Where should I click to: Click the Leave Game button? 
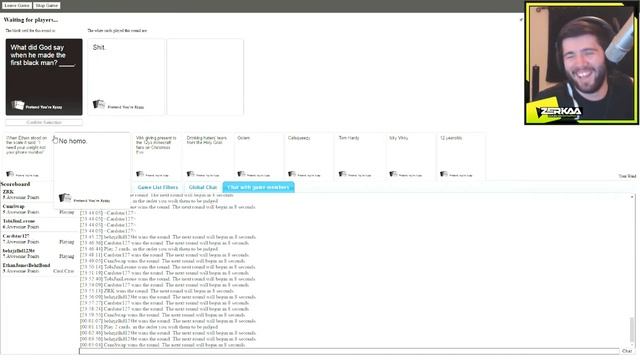tap(17, 5)
